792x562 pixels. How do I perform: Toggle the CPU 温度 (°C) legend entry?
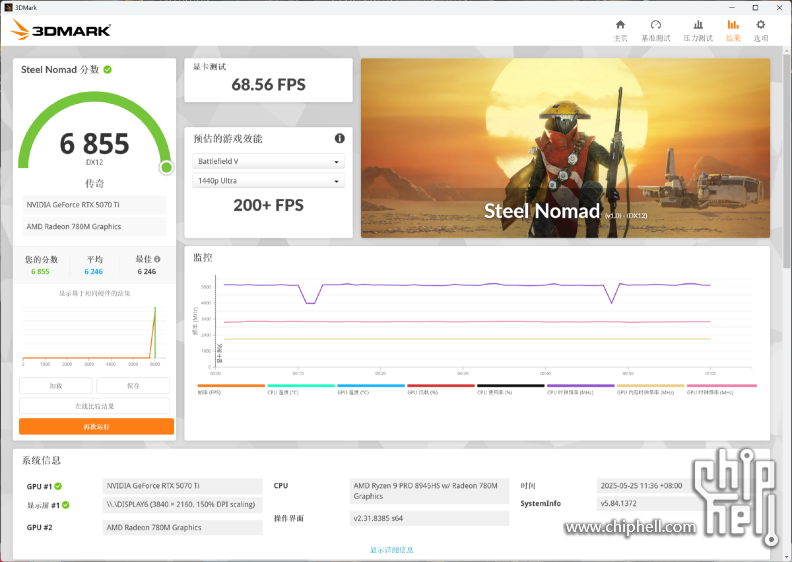301,389
